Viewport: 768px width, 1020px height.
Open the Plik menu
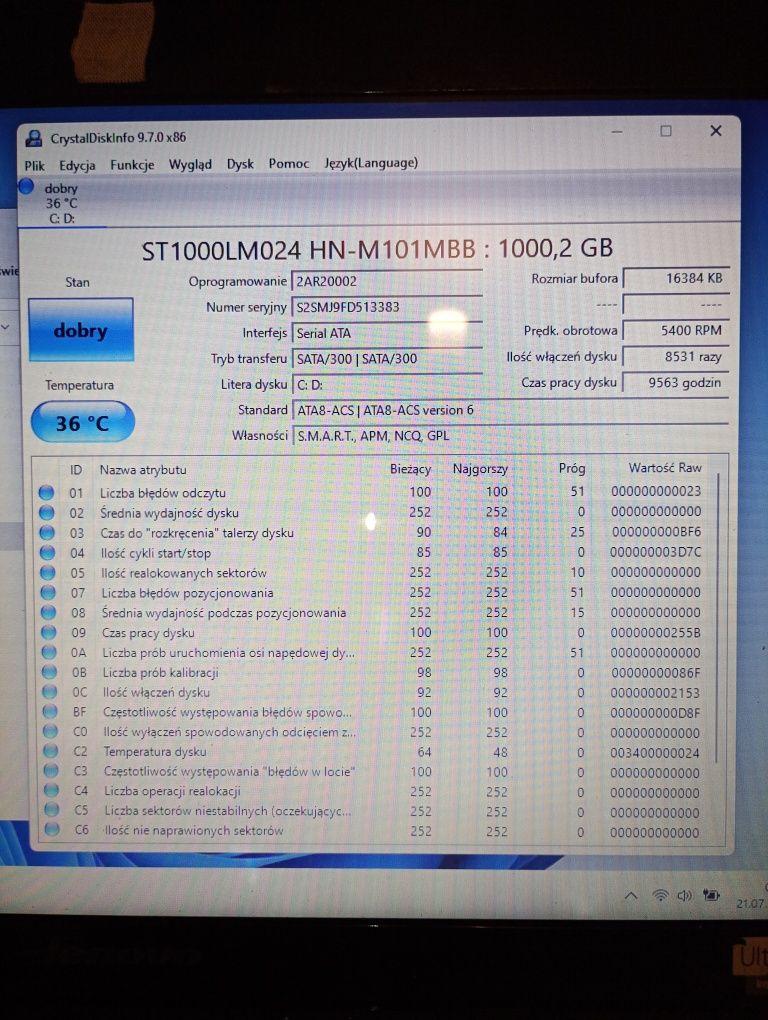[x=34, y=165]
